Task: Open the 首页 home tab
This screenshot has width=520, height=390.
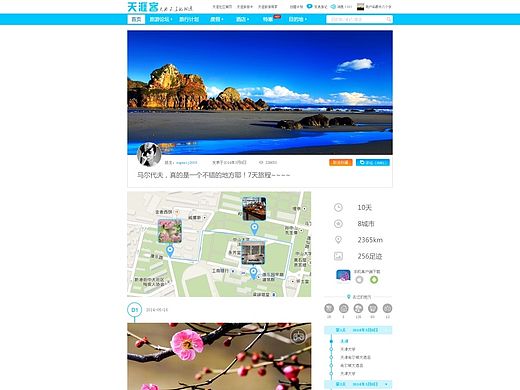Action: (x=136, y=19)
